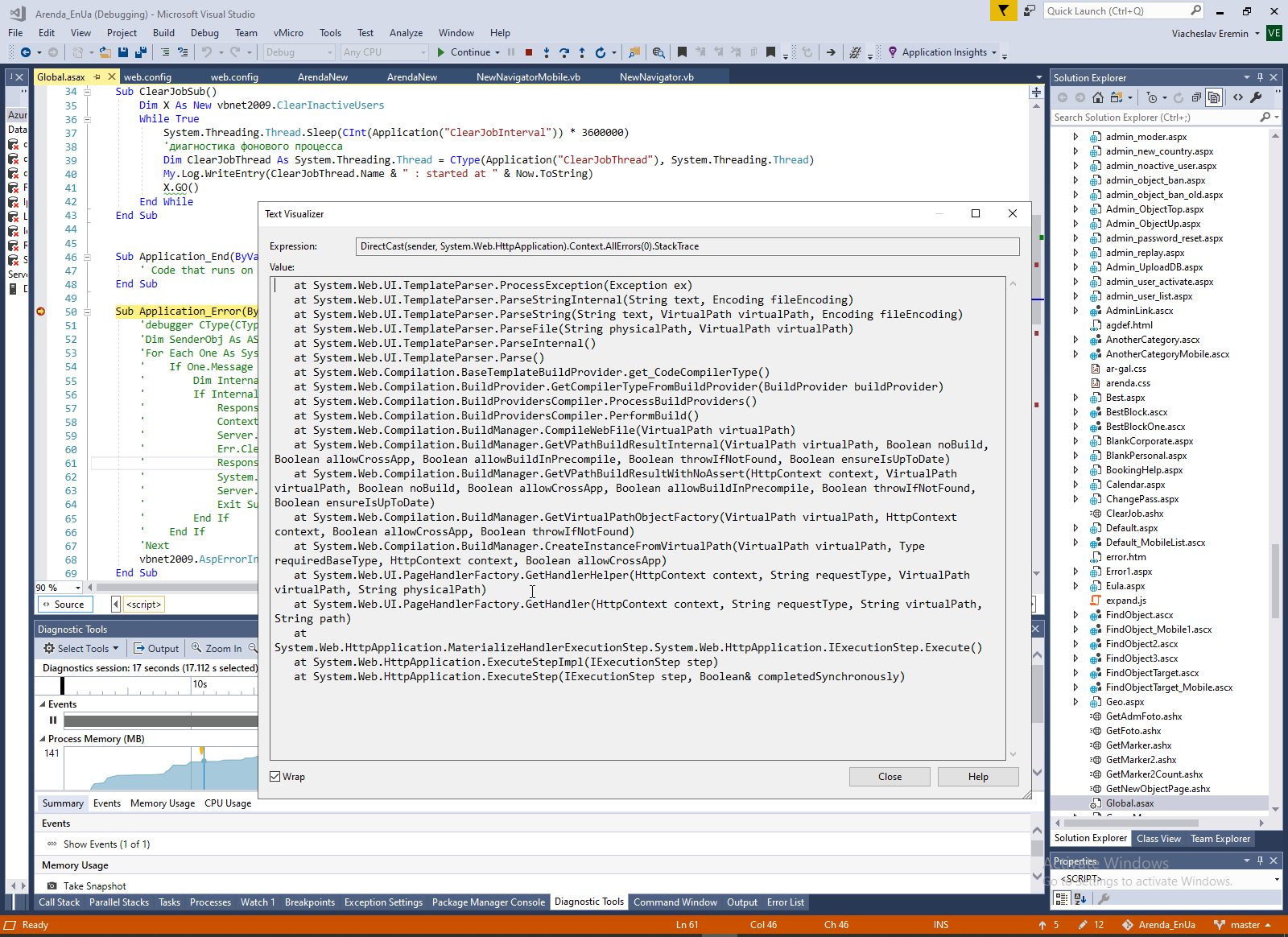Open the Analyze menu

point(406,33)
